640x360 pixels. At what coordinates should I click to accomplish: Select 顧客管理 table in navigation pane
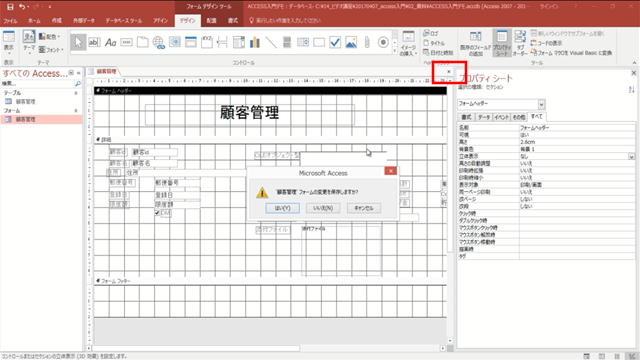[25, 102]
